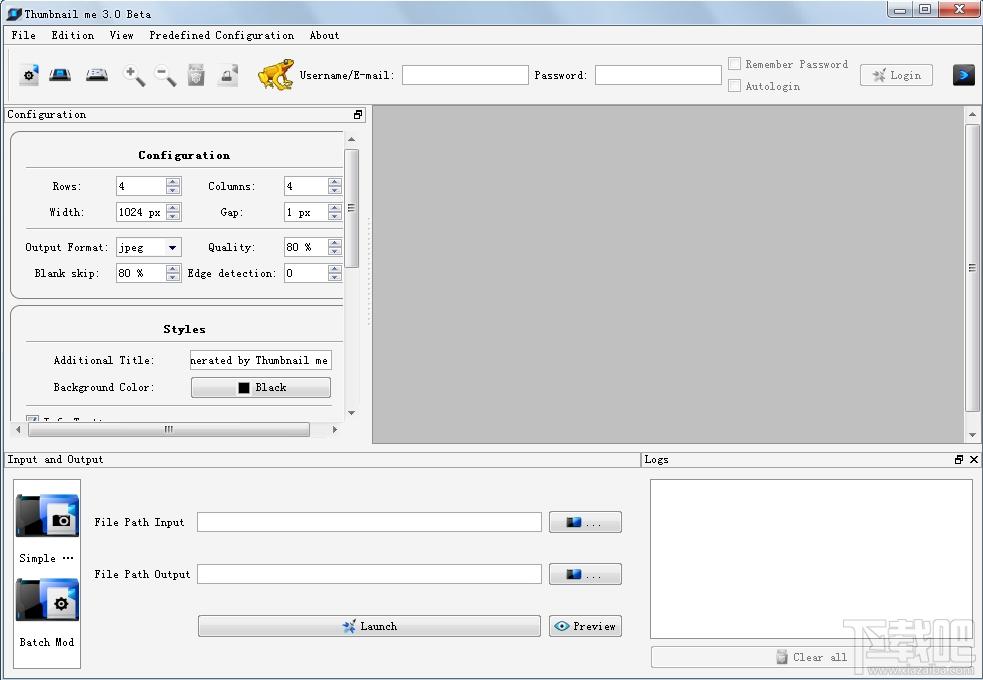
Task: Select the Batch Mod gear icon
Action: pos(47,600)
